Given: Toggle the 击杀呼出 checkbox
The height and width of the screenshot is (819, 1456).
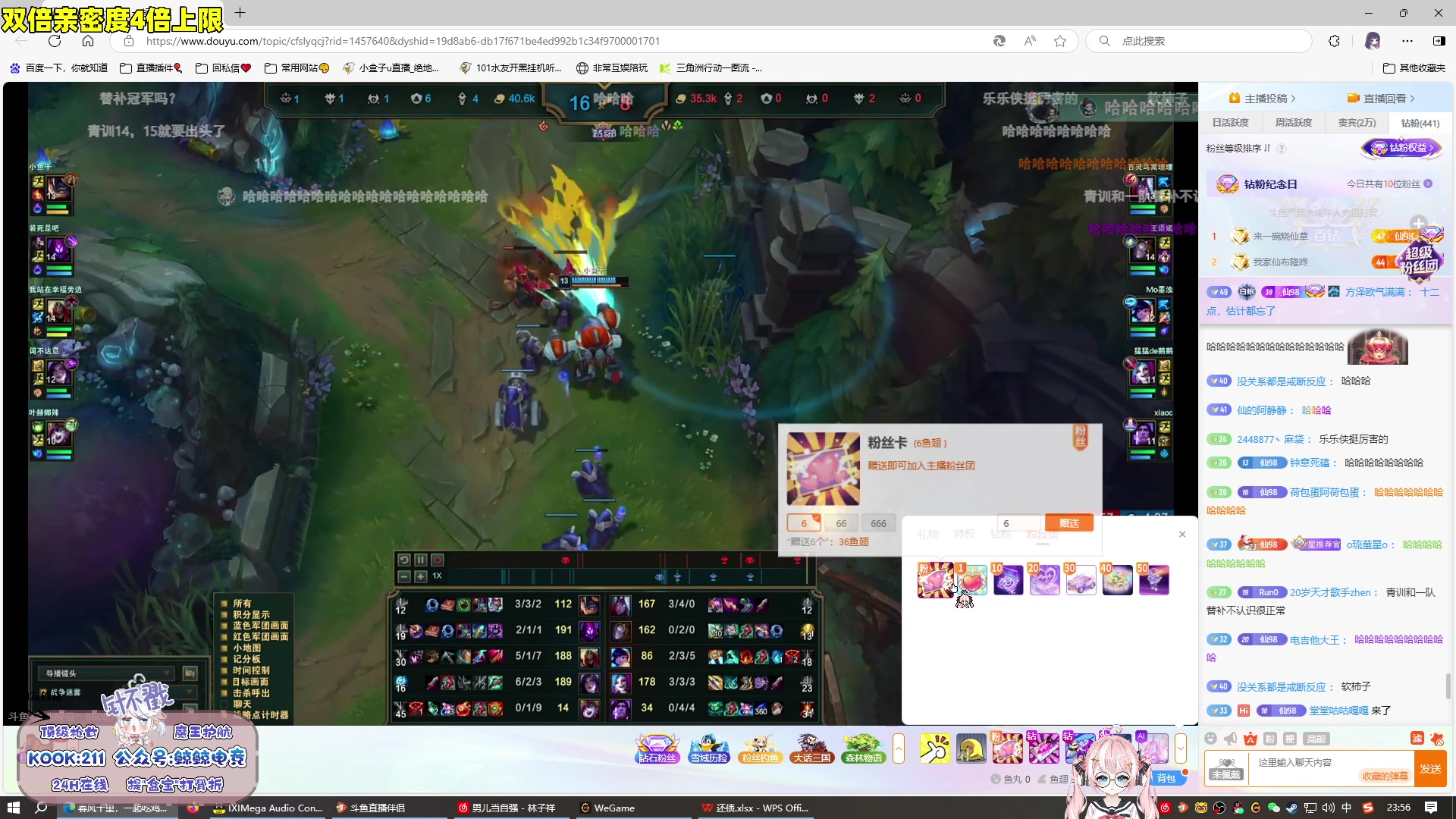Looking at the screenshot, I should point(224,694).
